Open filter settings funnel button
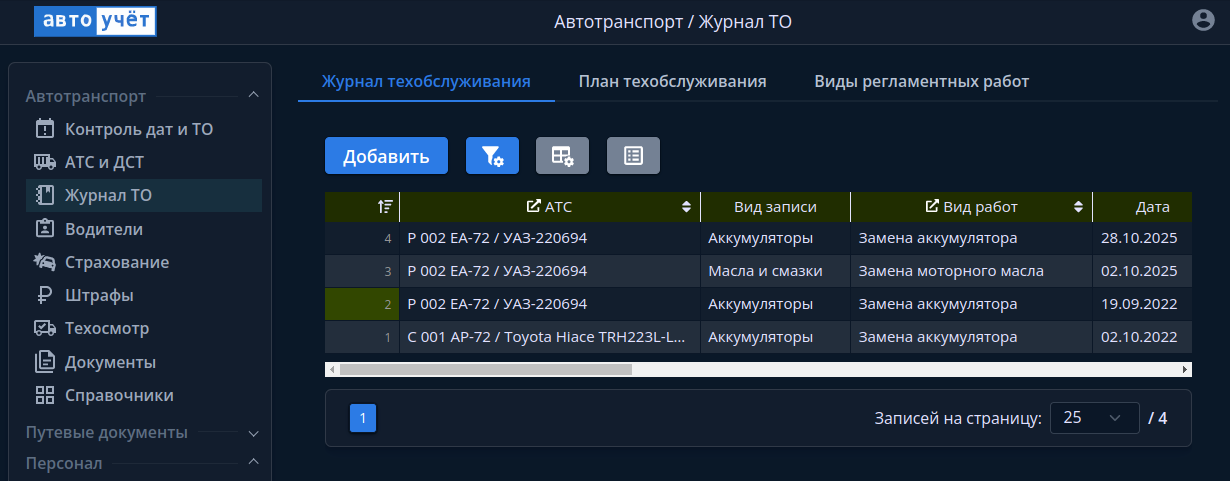This screenshot has width=1230, height=481. (492, 156)
